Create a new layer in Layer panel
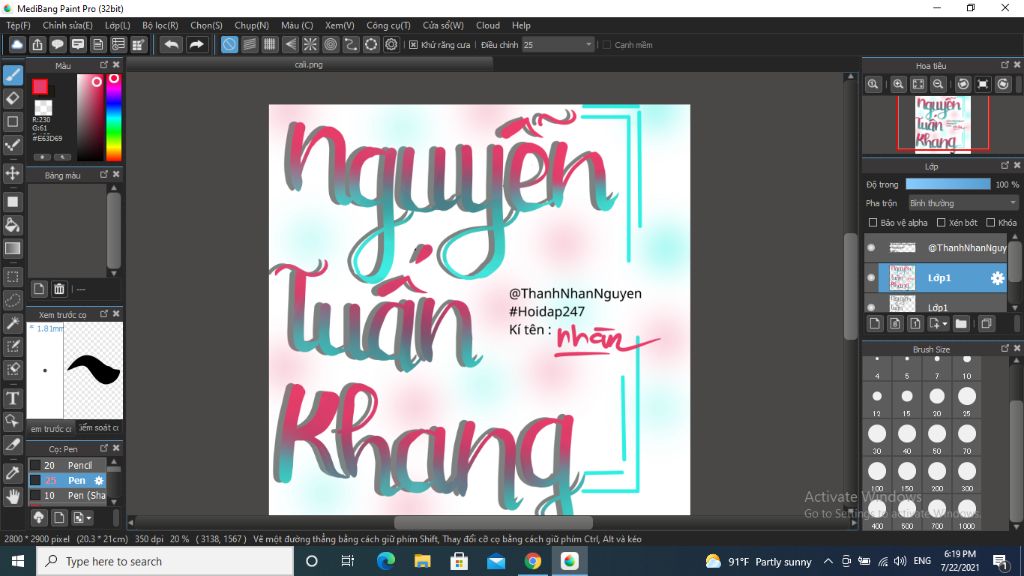The image size is (1024, 576). coord(875,323)
